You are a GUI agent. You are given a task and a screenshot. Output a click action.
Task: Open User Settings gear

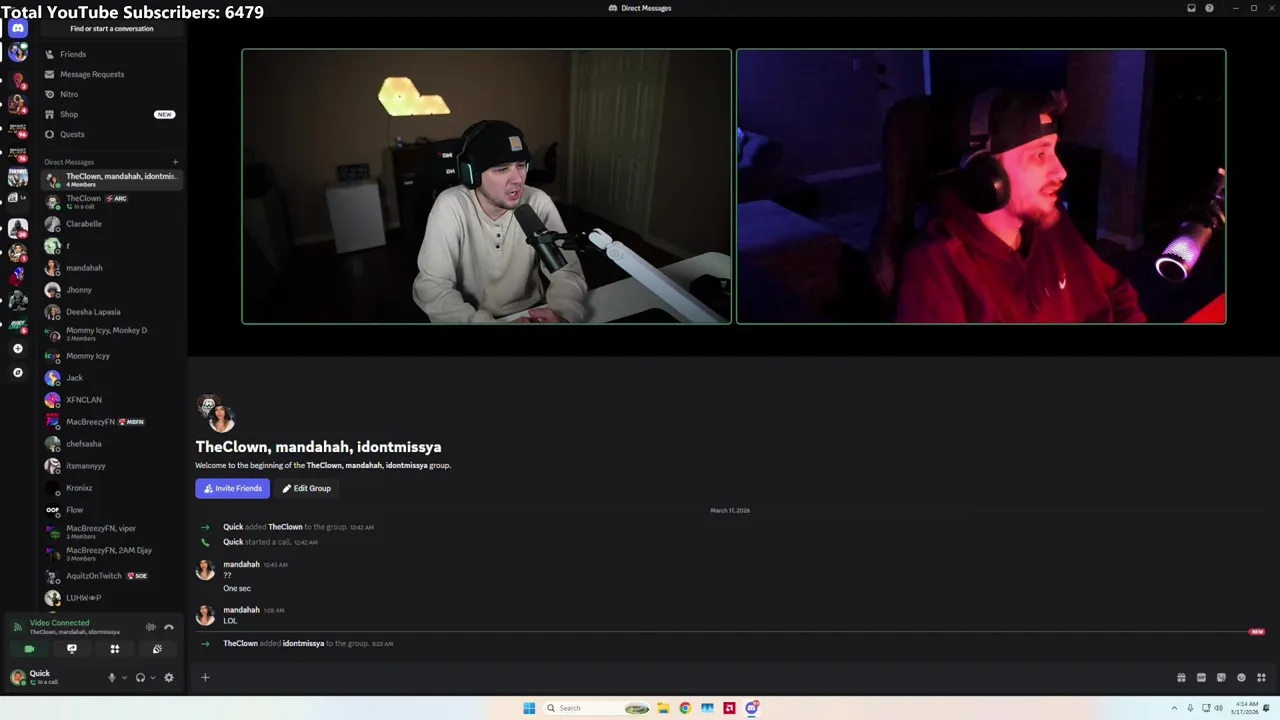click(169, 677)
